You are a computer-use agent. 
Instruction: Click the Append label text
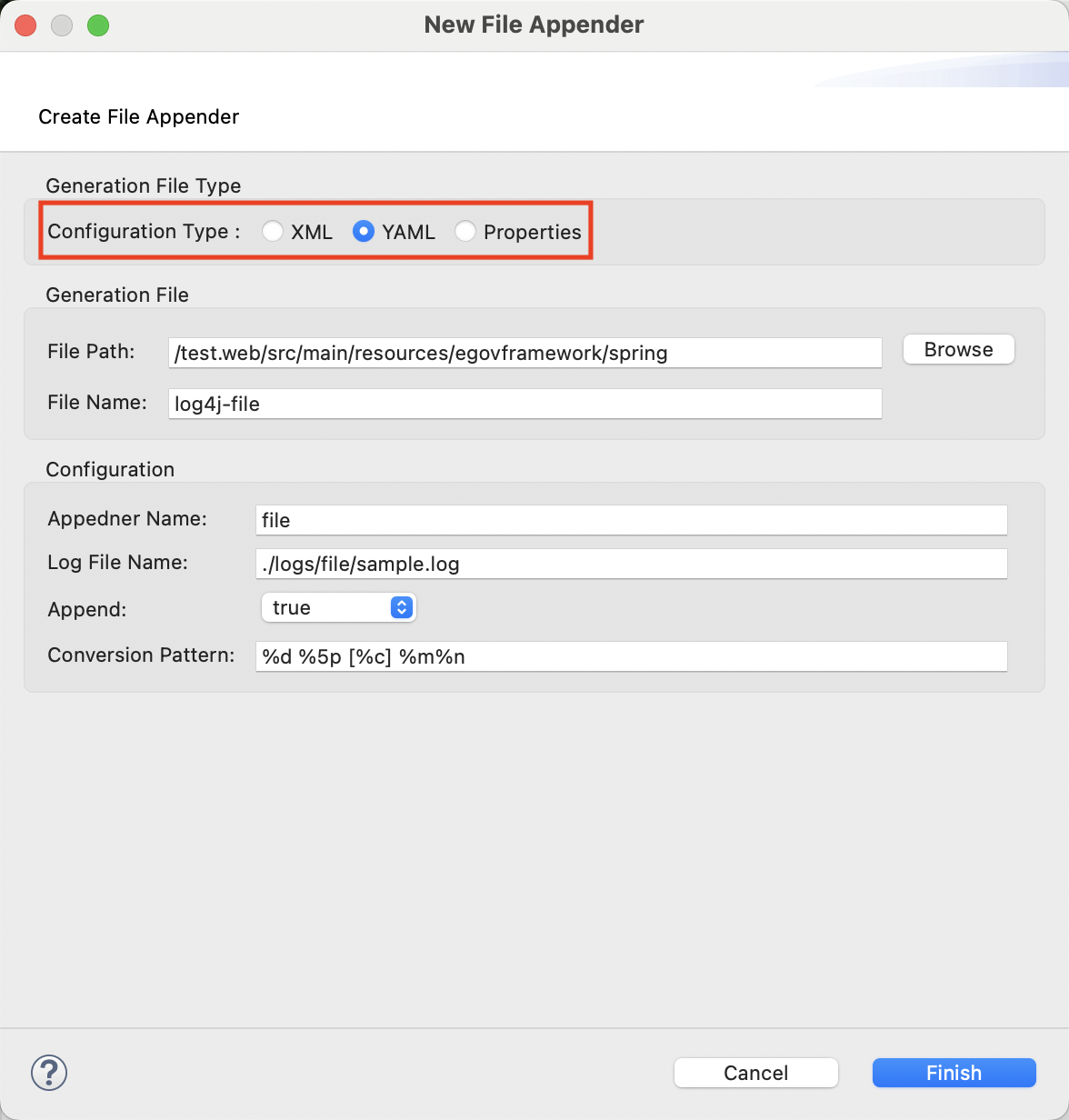coord(87,609)
